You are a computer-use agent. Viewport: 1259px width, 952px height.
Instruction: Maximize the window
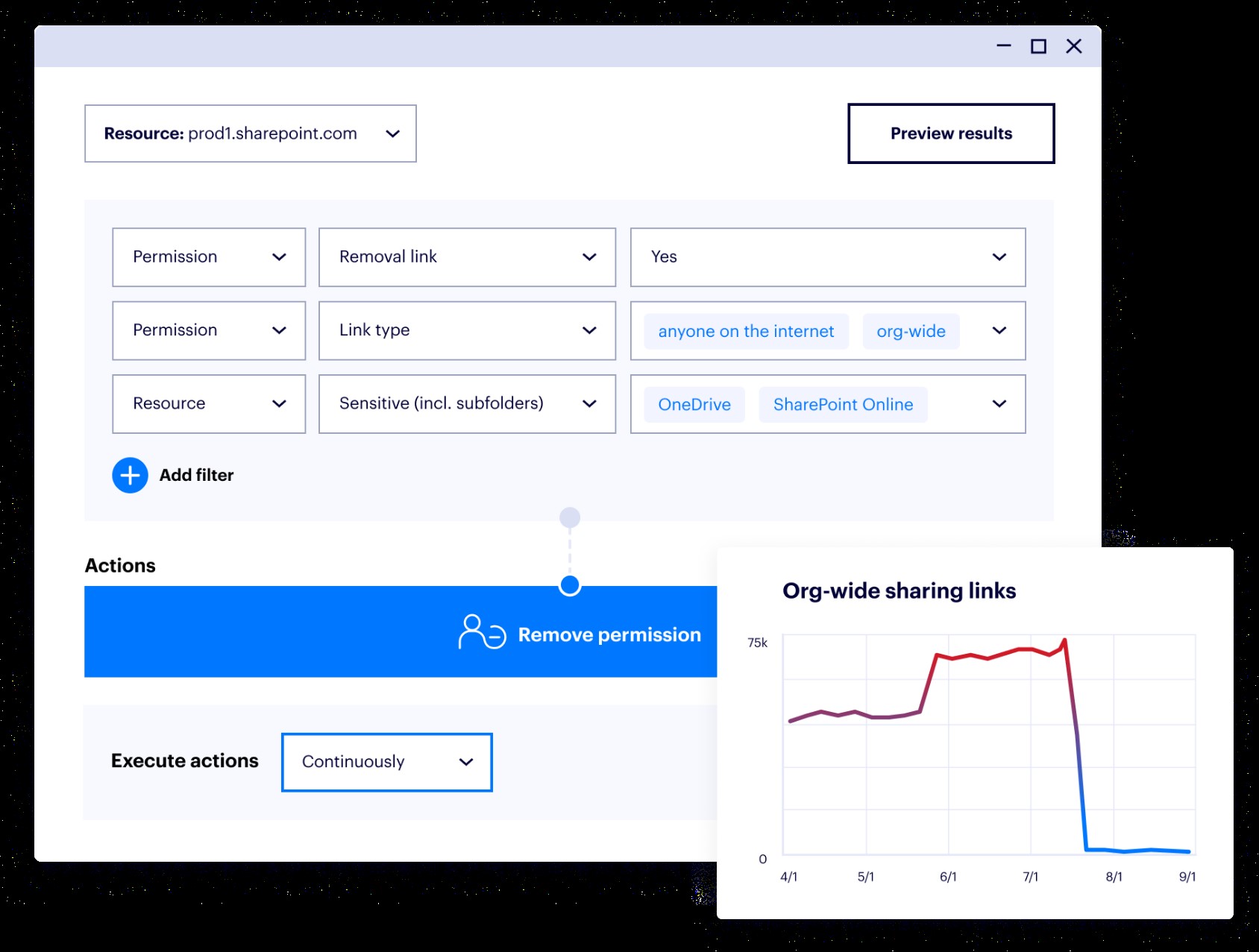[1038, 46]
